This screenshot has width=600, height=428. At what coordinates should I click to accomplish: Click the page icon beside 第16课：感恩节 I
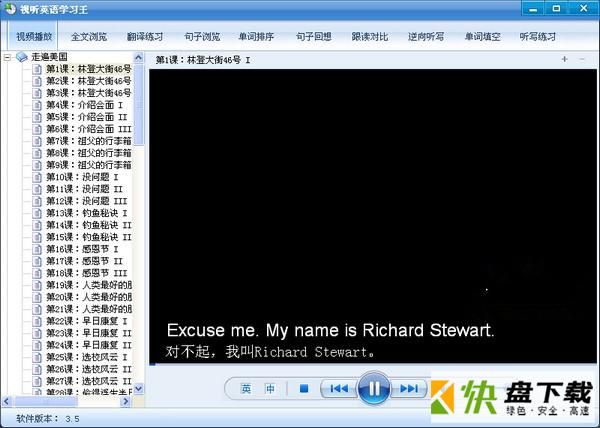click(37, 249)
